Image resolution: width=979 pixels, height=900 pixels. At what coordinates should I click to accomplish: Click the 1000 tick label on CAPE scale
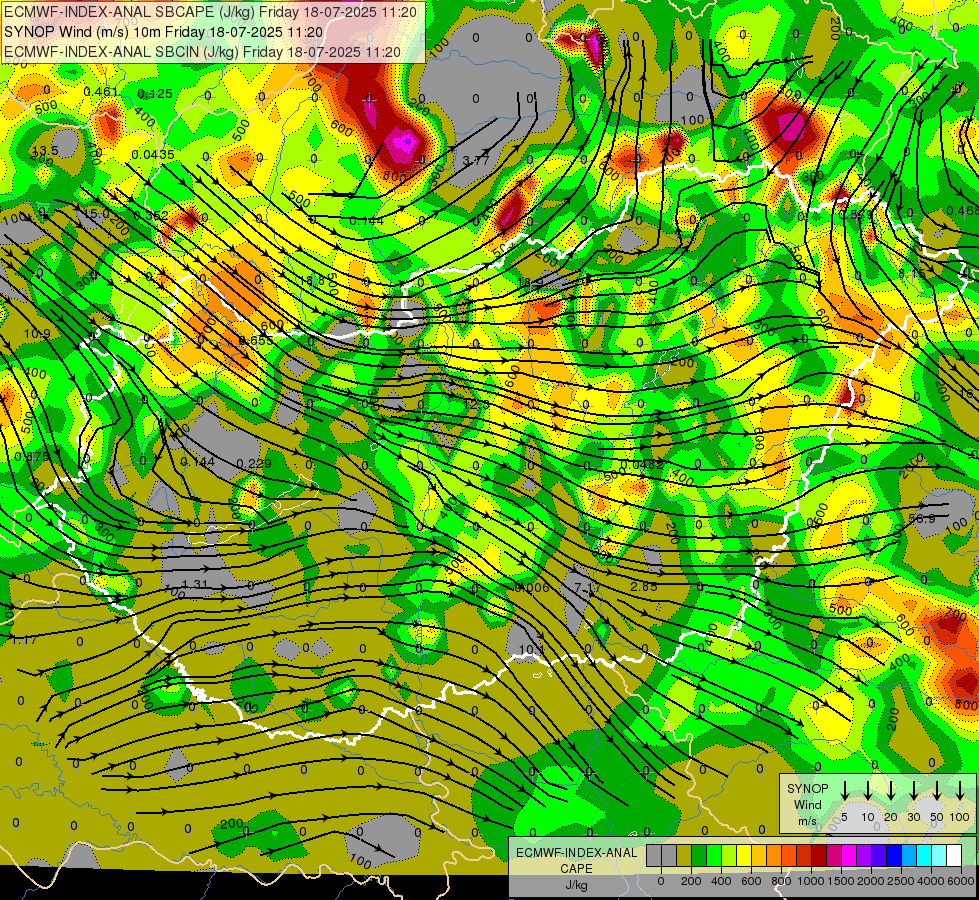pyautogui.click(x=811, y=881)
